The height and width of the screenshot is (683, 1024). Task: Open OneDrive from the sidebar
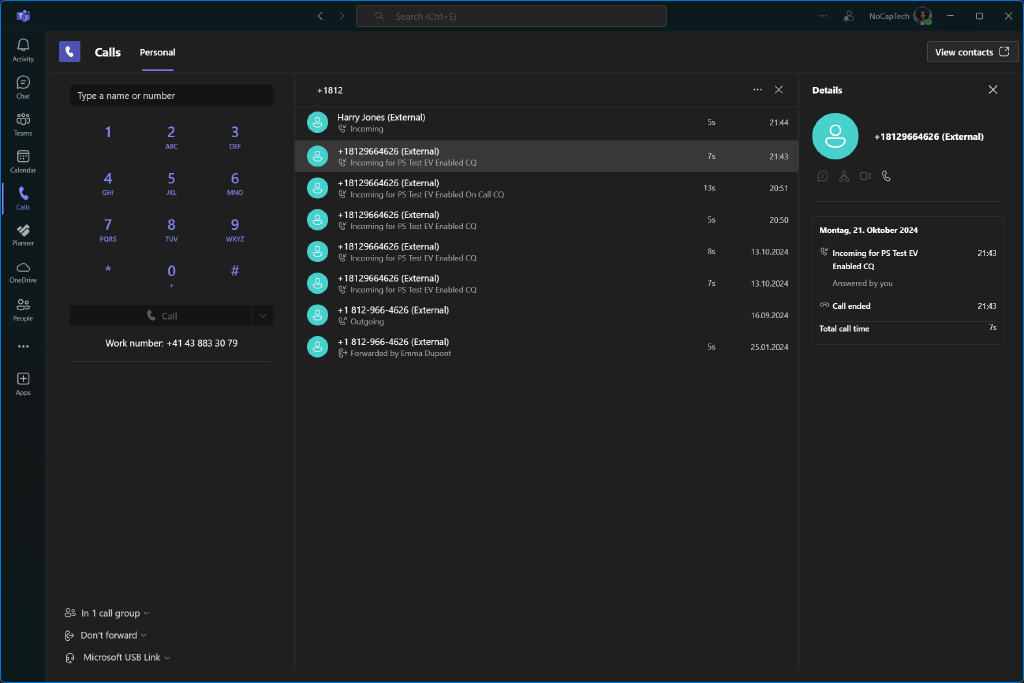pos(23,272)
